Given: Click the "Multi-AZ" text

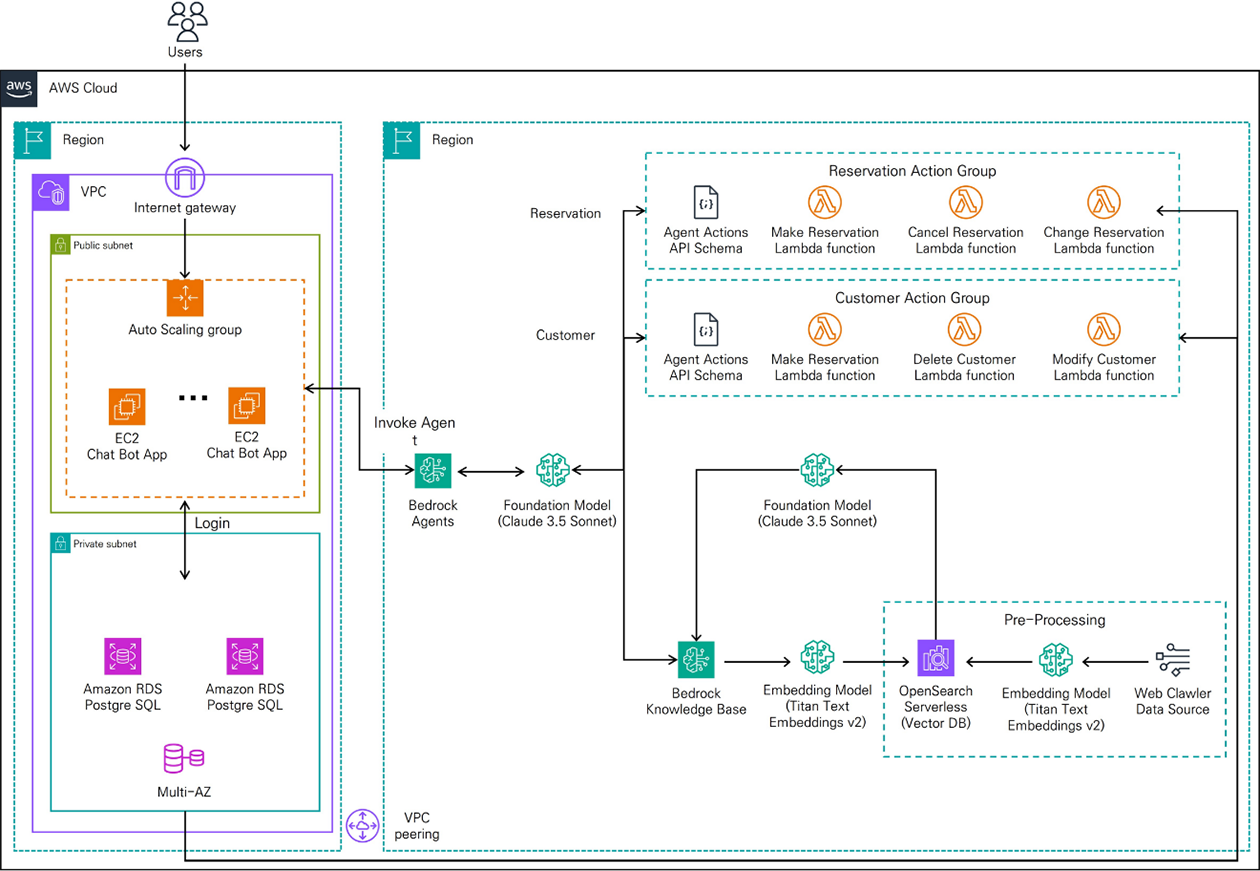Looking at the screenshot, I should [x=184, y=792].
